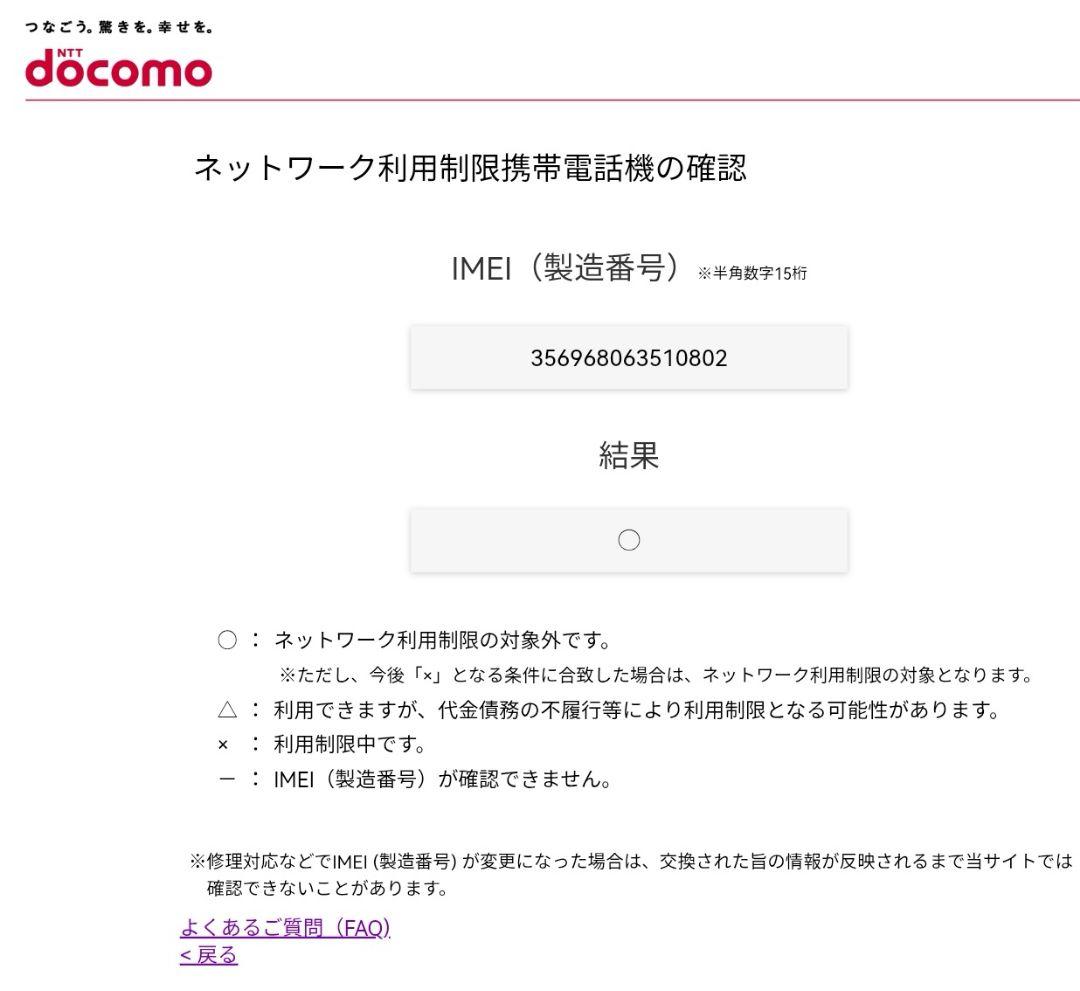Click the 結果 label

(x=629, y=456)
